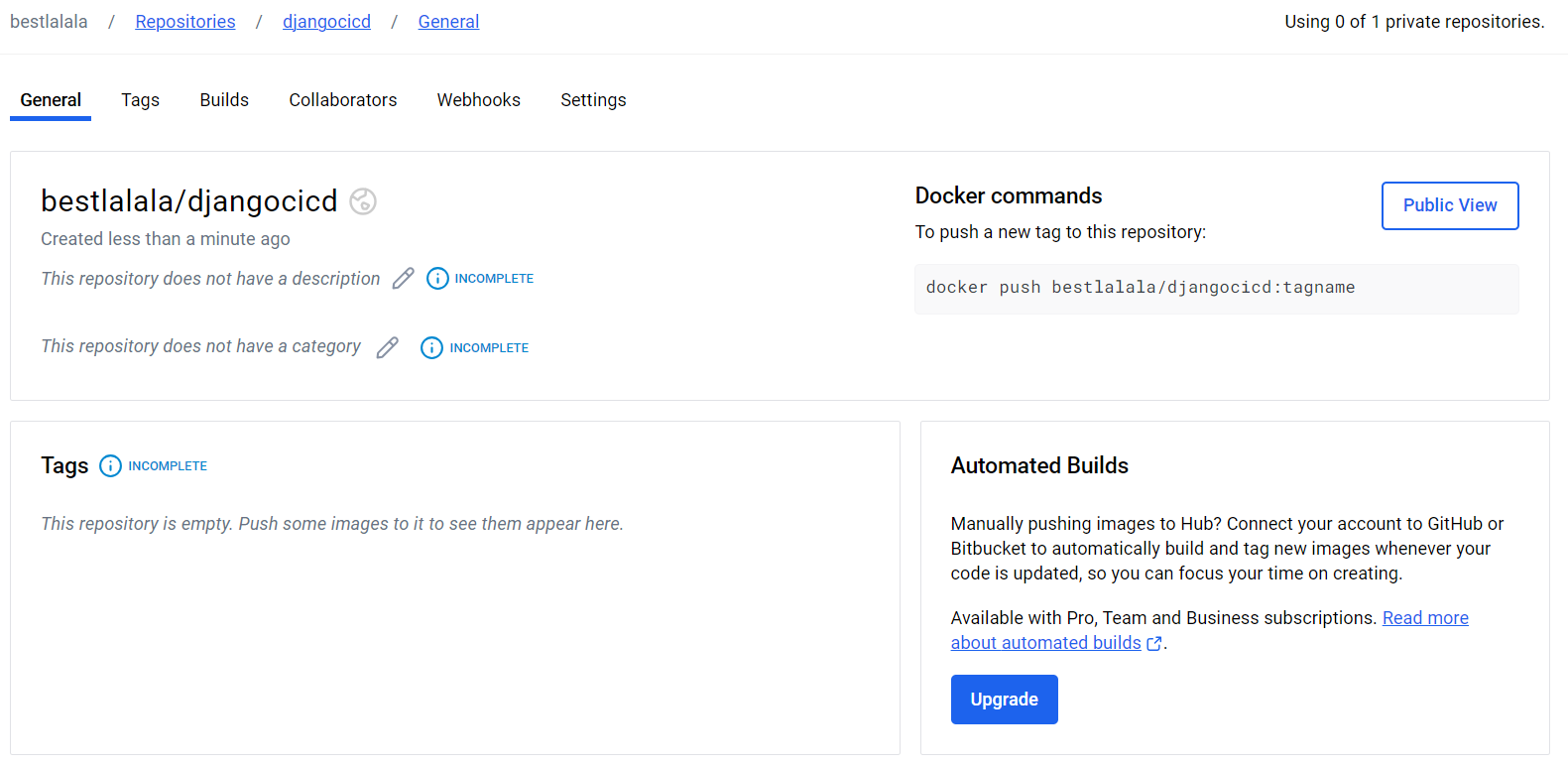Image resolution: width=1568 pixels, height=766 pixels.
Task: Open the Webhooks tab
Action: coord(479,100)
